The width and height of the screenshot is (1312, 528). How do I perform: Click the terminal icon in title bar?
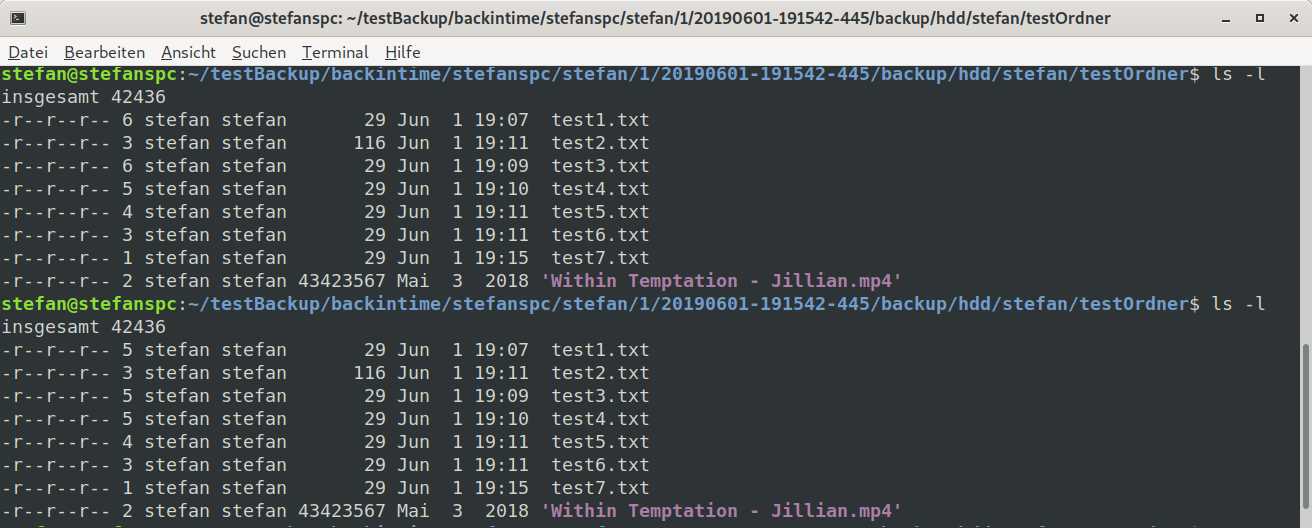17,19
